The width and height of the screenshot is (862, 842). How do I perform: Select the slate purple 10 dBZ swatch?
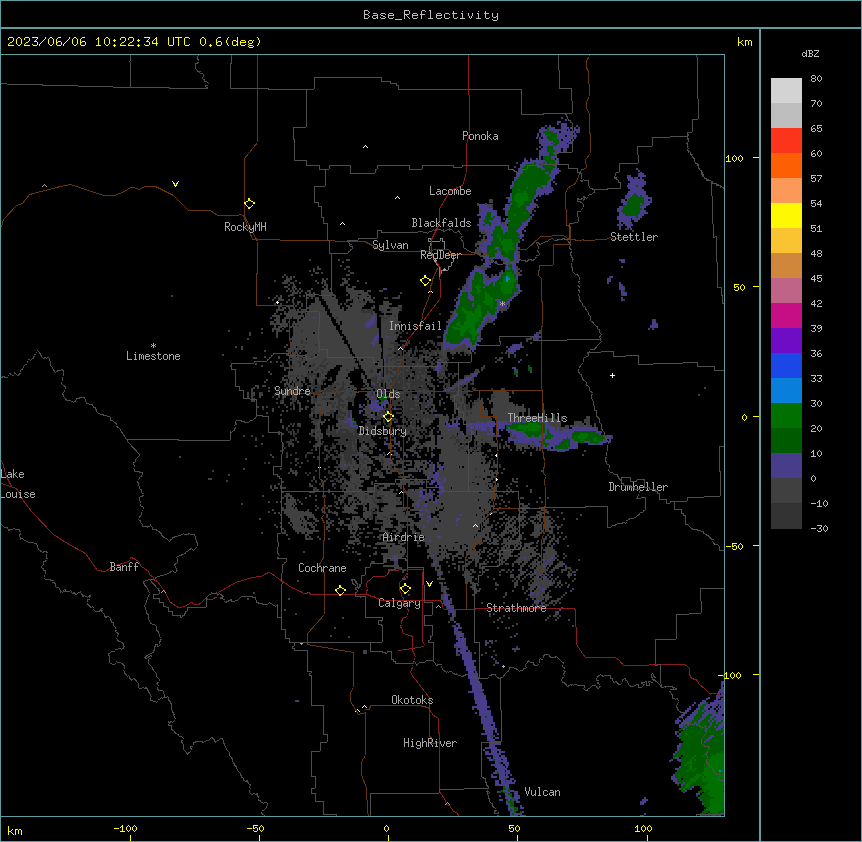786,466
